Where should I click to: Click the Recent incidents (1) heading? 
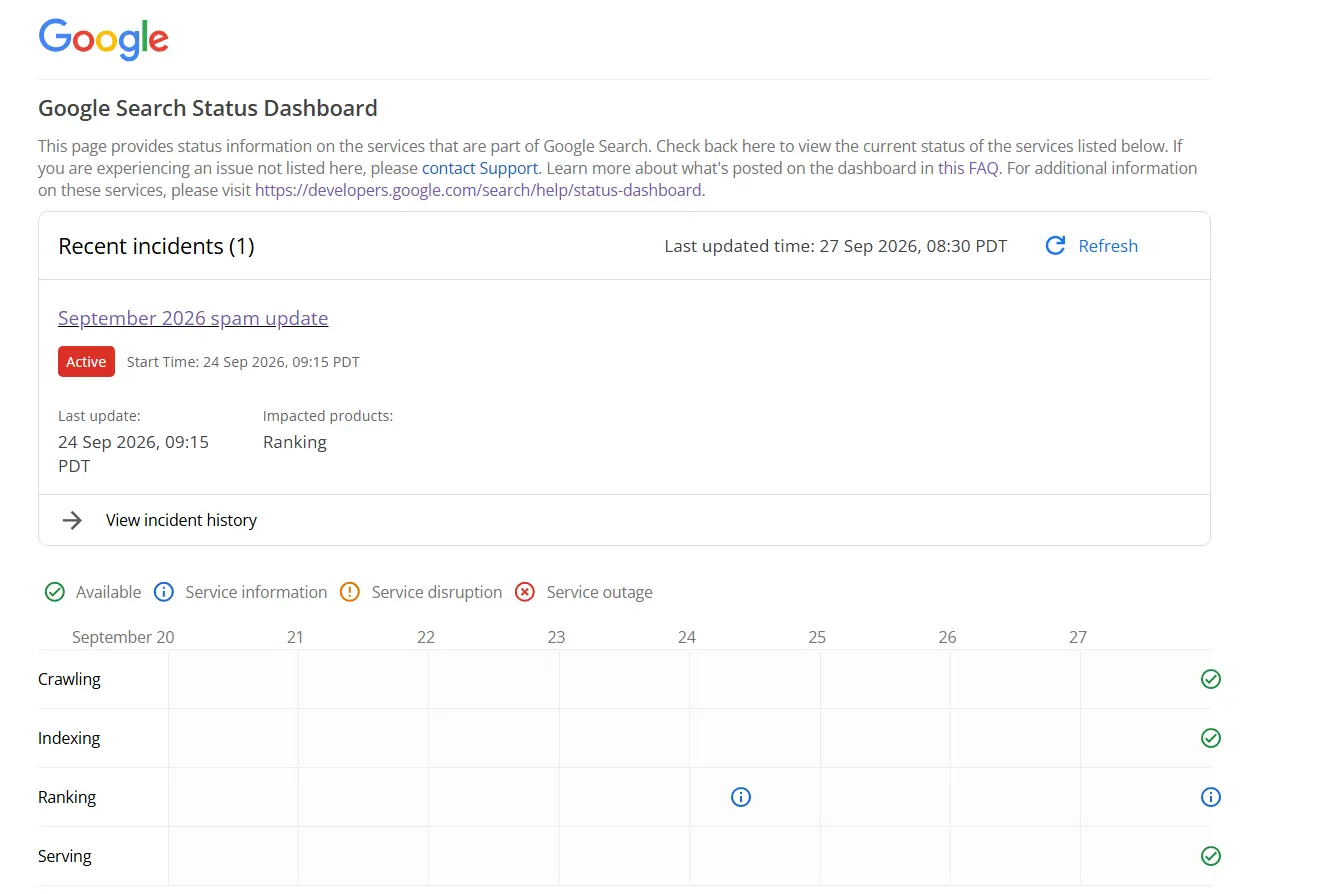click(x=156, y=246)
